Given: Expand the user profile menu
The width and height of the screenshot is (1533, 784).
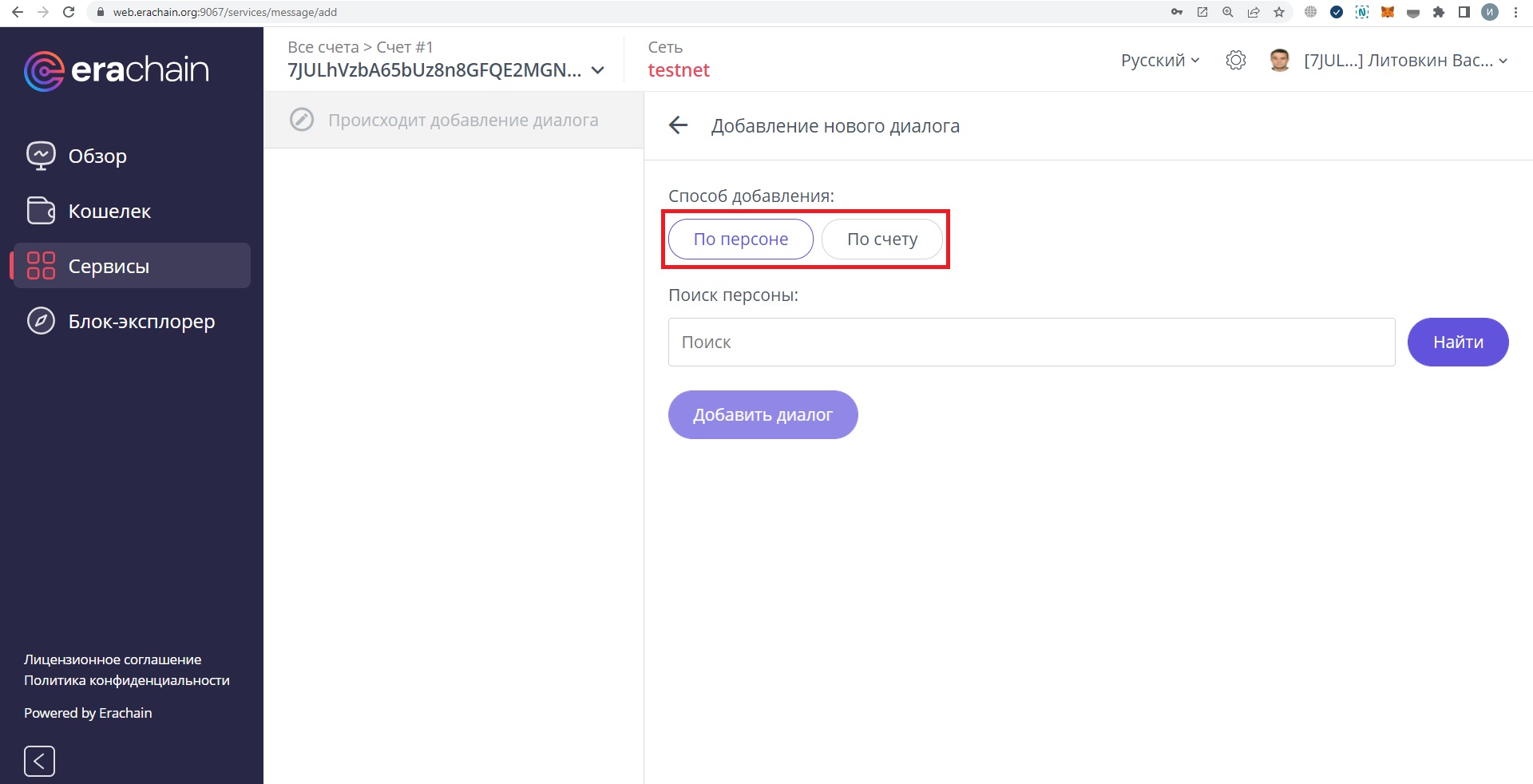Looking at the screenshot, I should click(1405, 61).
